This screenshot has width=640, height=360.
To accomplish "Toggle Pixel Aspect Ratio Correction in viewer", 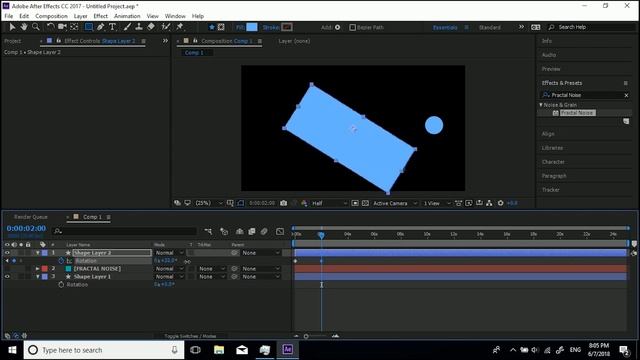I will (458, 203).
